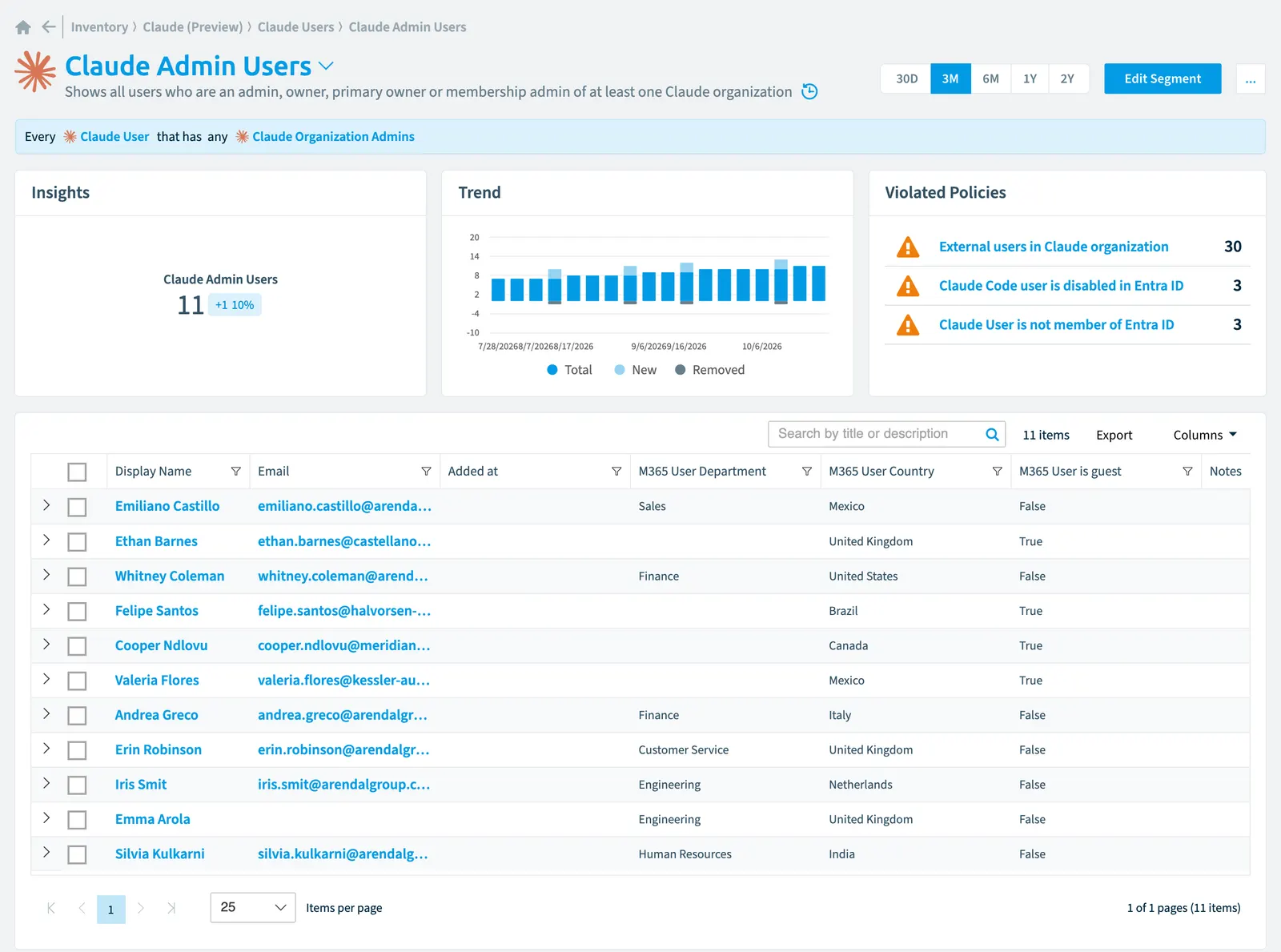Toggle the Total series in Trend legend
This screenshot has width=1281, height=952.
click(x=569, y=370)
